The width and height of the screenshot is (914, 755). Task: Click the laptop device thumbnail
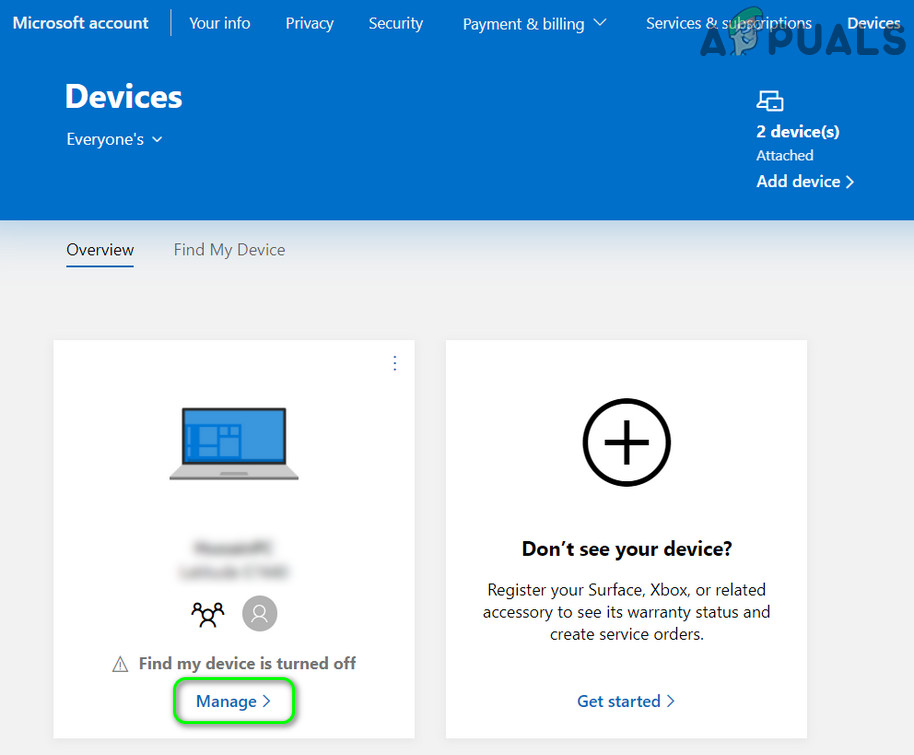point(234,444)
